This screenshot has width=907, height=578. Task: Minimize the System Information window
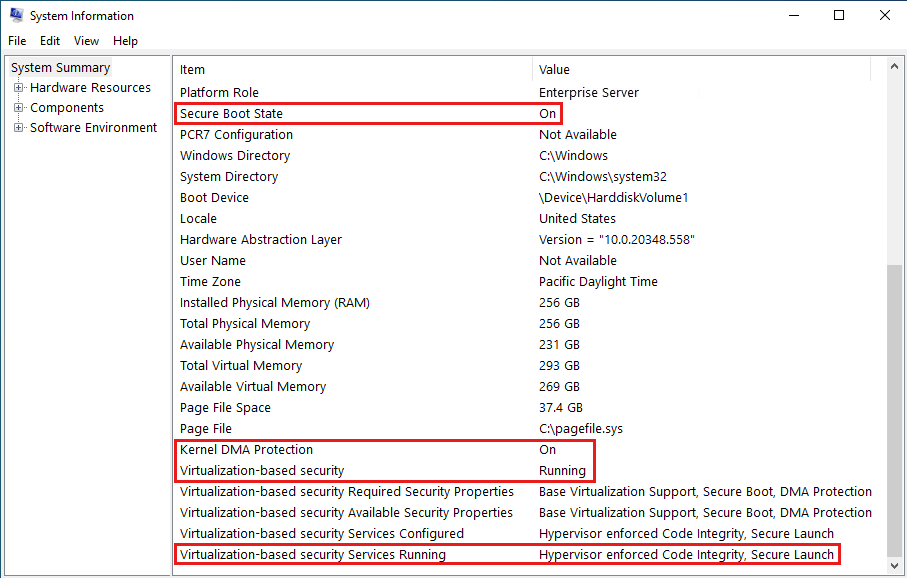pyautogui.click(x=793, y=15)
